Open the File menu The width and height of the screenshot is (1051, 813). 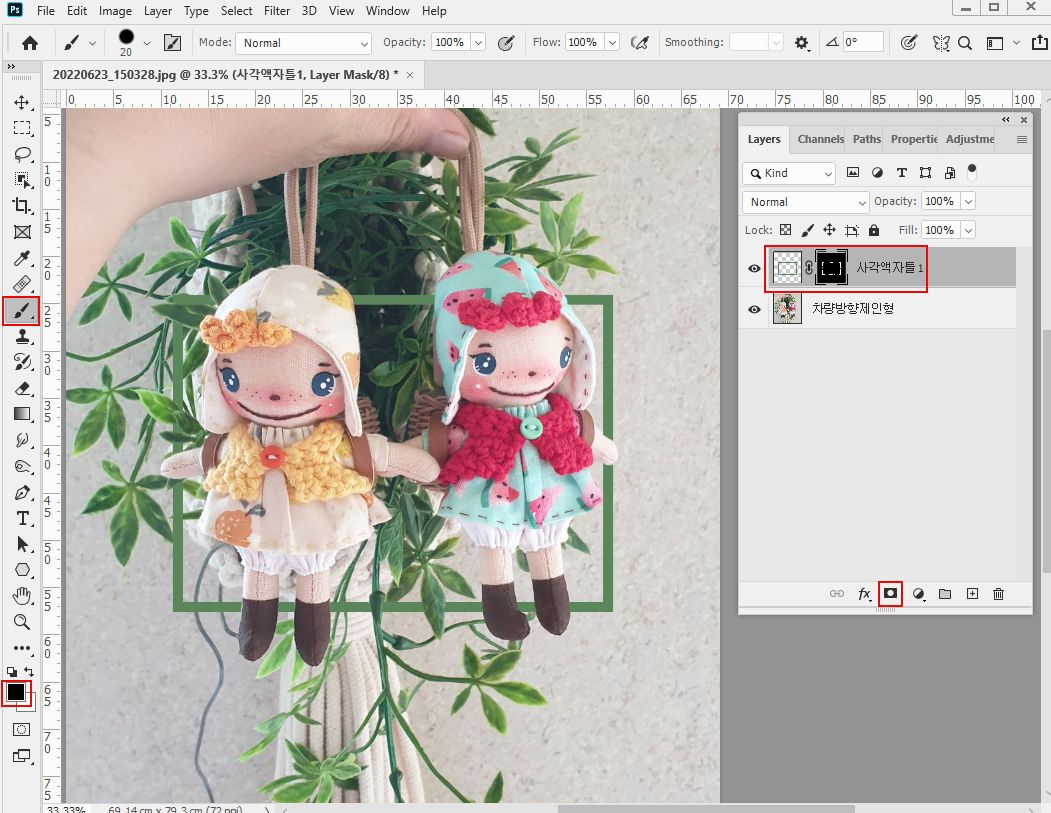coord(46,11)
